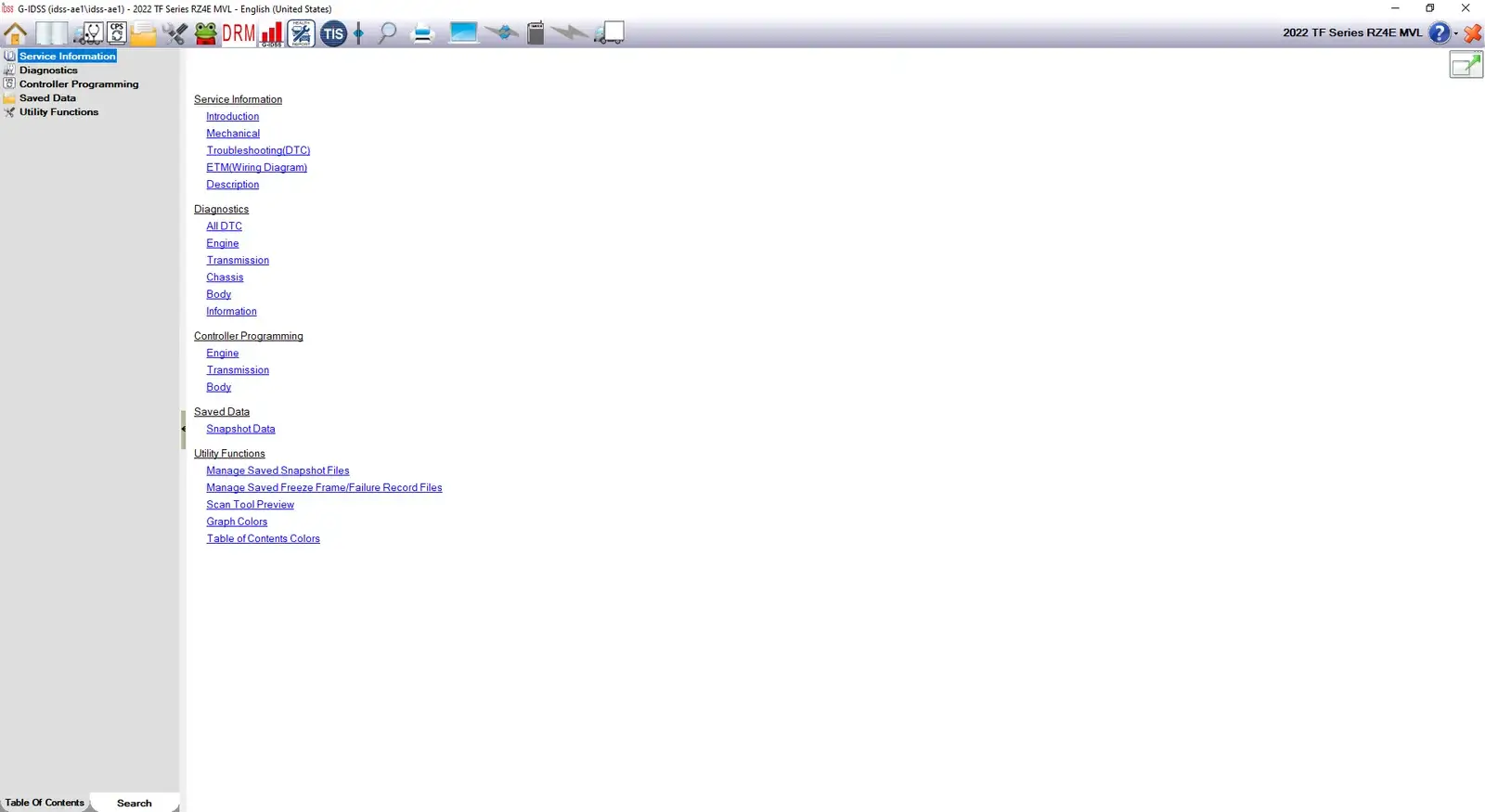
Task: Click the CPS controller programming icon
Action: 117,33
